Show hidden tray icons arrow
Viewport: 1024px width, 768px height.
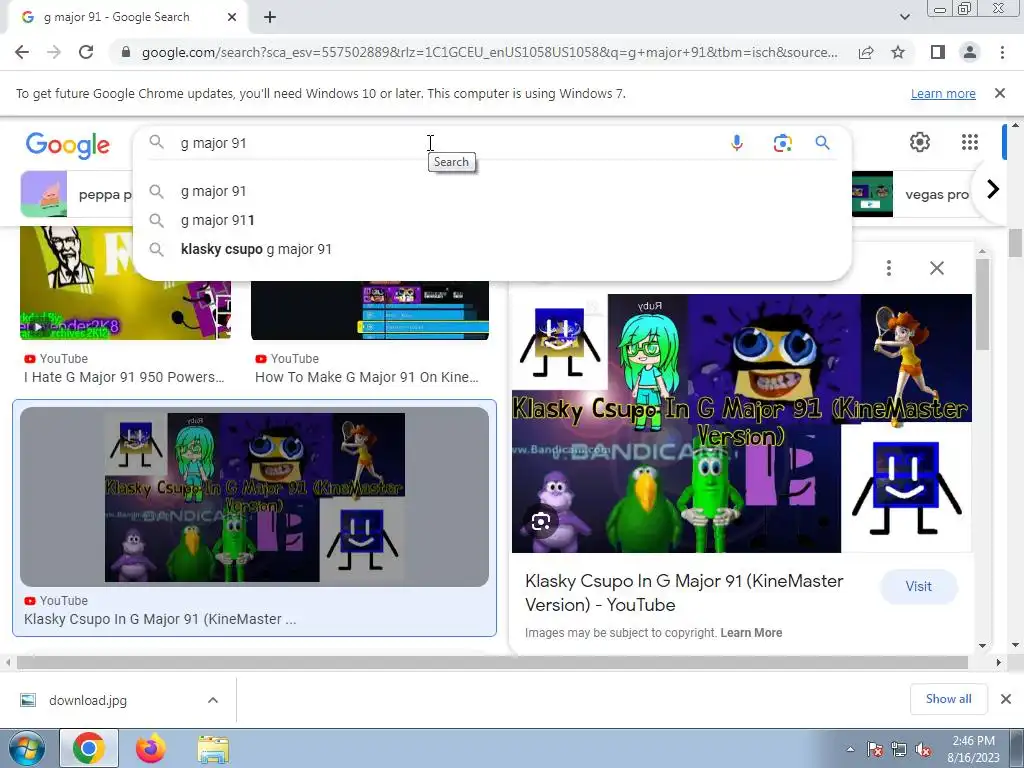click(850, 749)
